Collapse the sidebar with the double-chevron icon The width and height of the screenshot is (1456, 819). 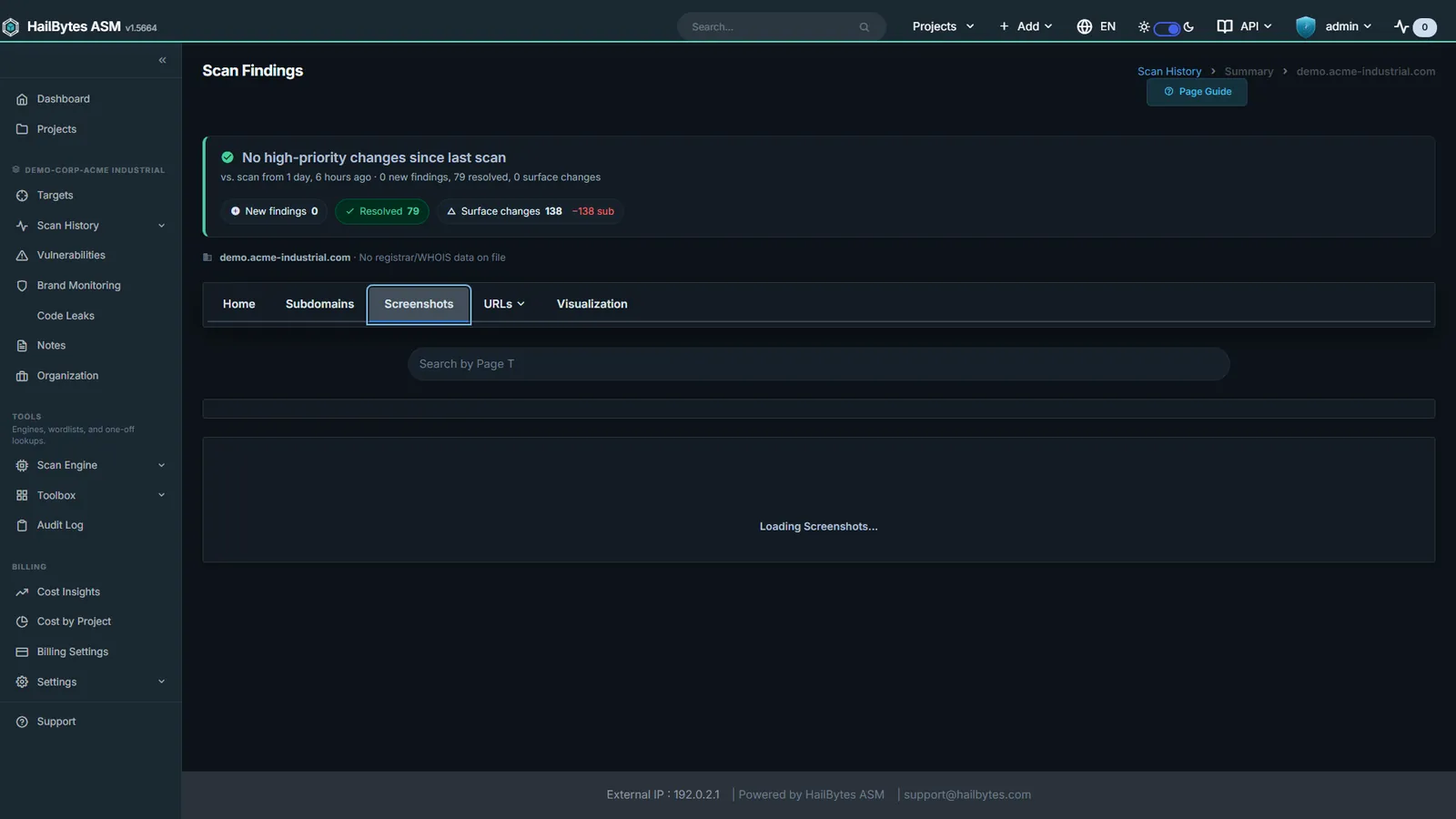coord(162,60)
